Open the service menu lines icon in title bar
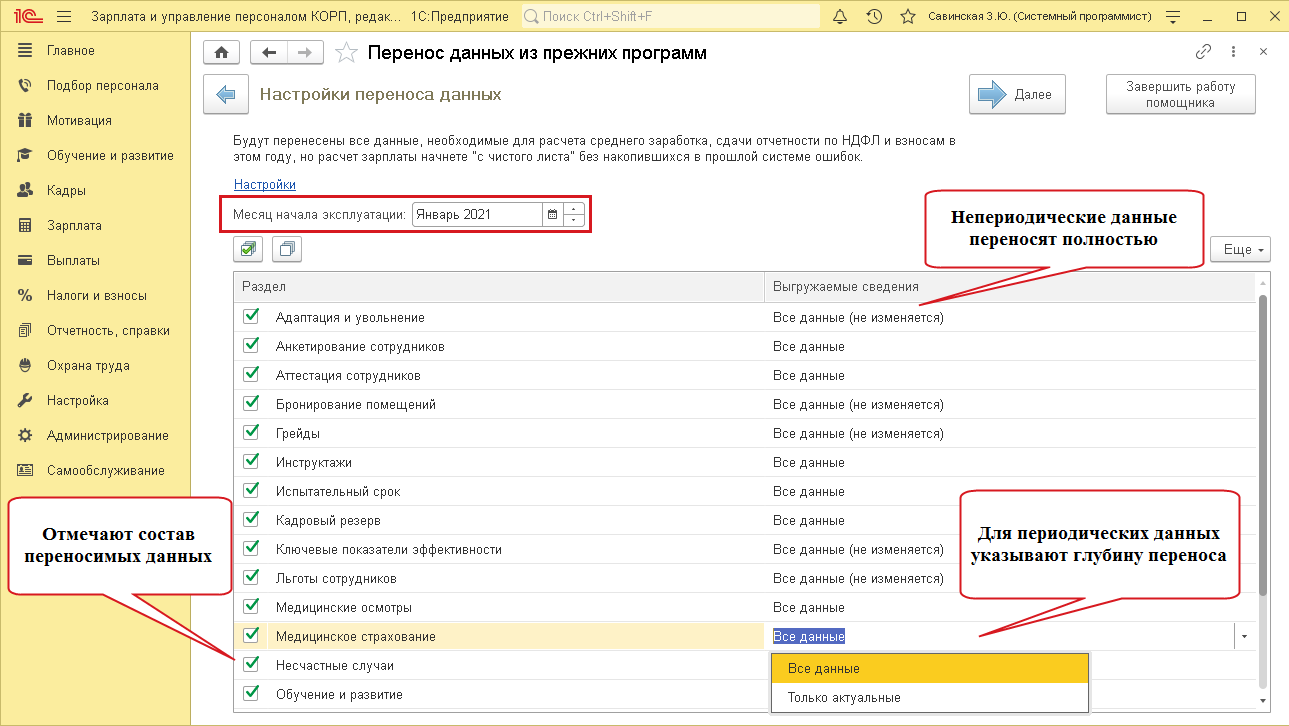This screenshot has width=1289, height=726. click(x=1174, y=16)
